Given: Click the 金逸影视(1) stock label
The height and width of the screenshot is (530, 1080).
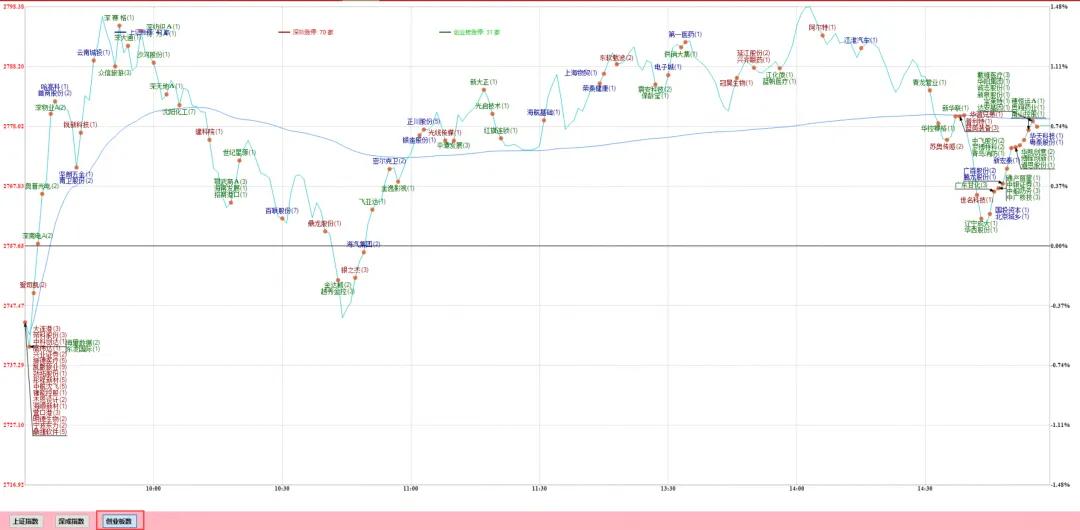Looking at the screenshot, I should point(398,187).
